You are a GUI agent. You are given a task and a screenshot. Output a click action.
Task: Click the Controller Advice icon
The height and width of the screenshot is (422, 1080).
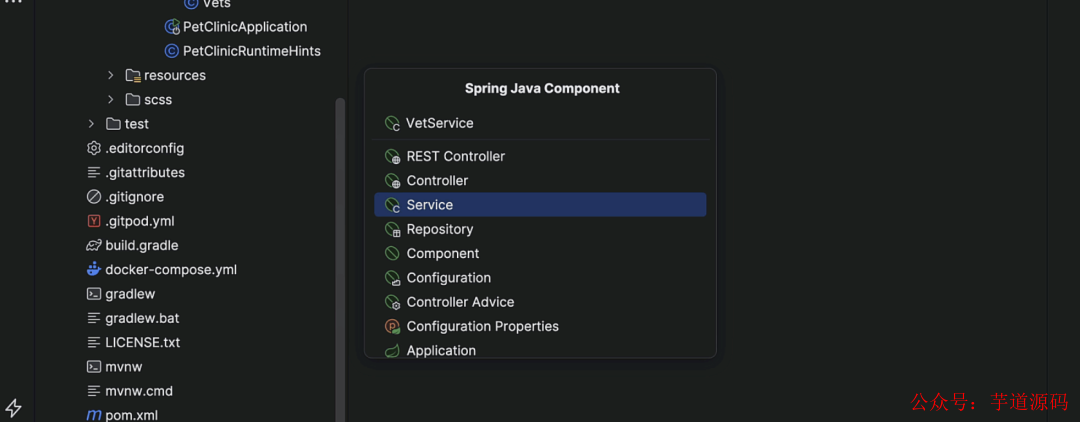click(x=392, y=302)
